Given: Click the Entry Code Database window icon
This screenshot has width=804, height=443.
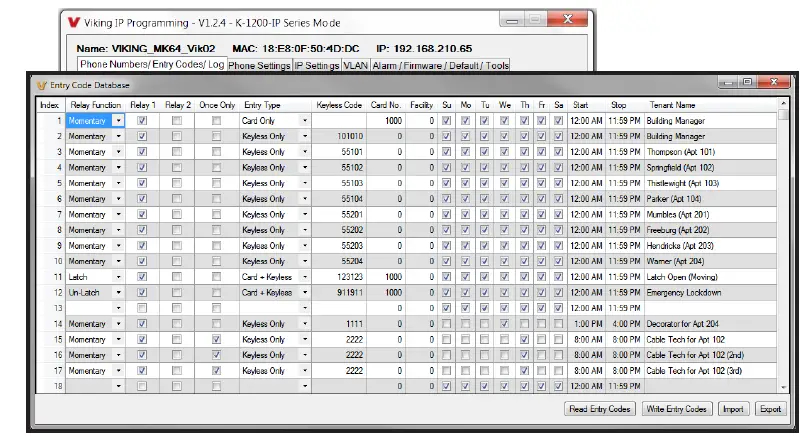Looking at the screenshot, I should click(42, 85).
